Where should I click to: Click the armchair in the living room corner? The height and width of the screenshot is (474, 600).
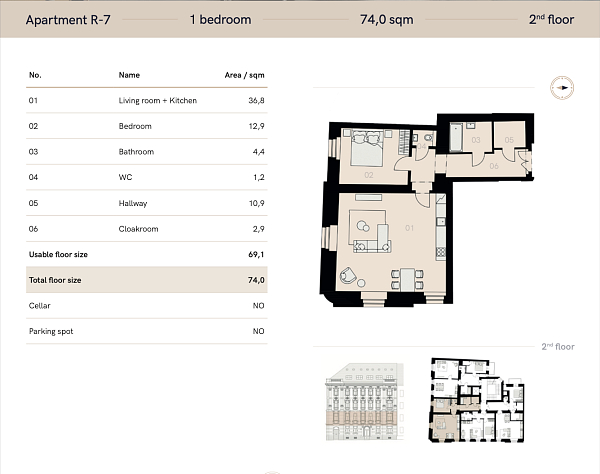pos(347,276)
